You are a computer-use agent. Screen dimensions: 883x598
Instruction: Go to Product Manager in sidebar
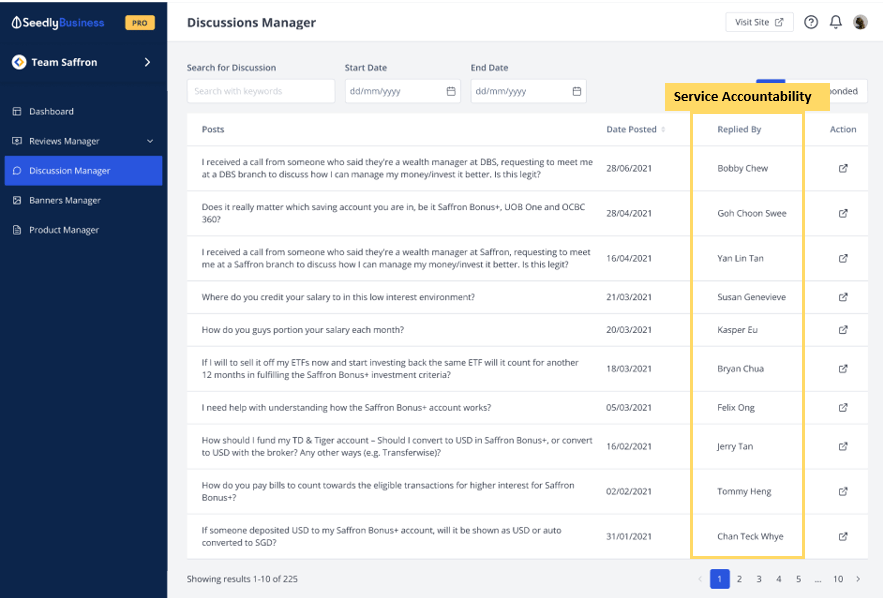64,230
